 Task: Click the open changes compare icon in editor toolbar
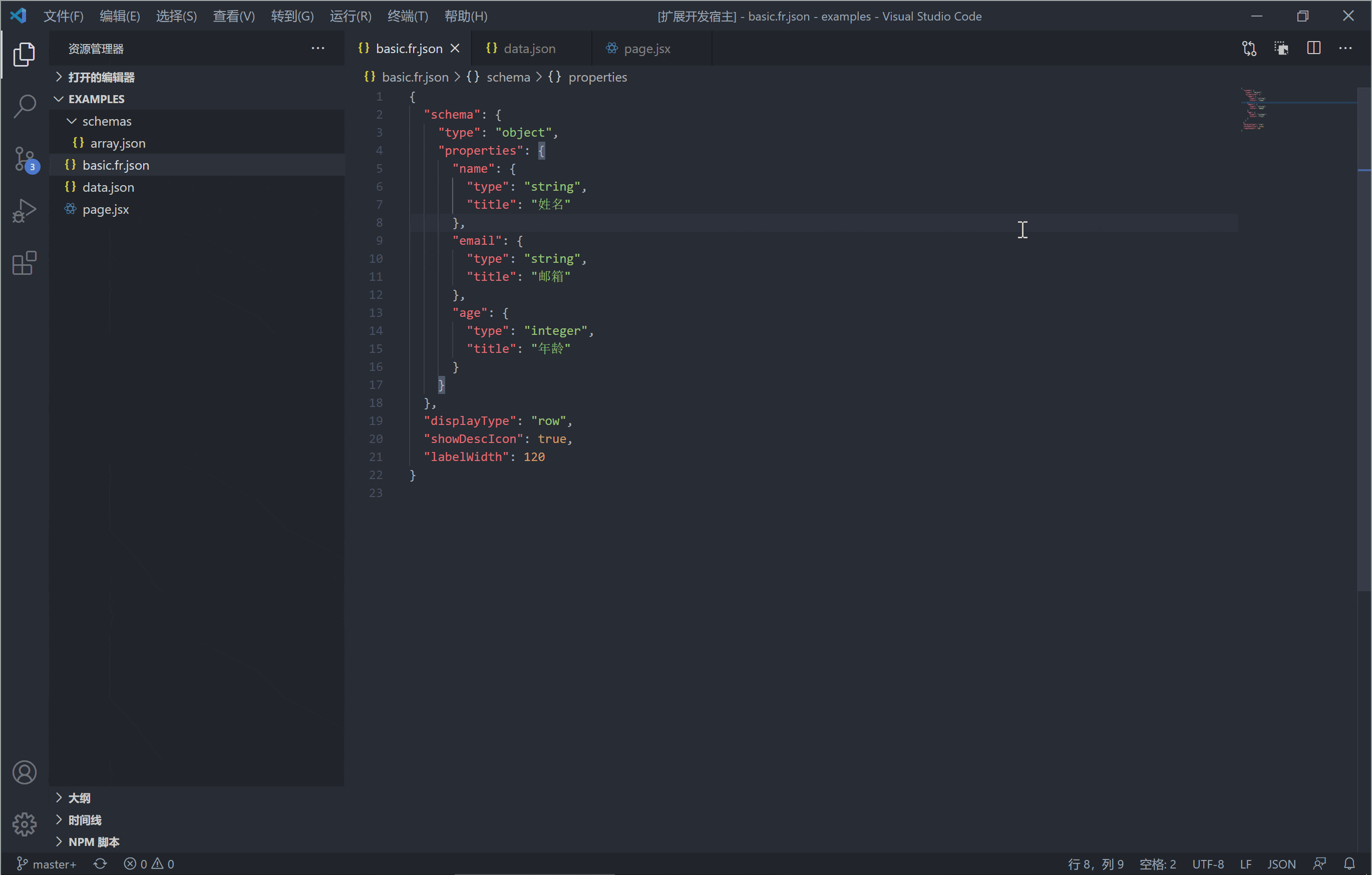click(x=1249, y=49)
